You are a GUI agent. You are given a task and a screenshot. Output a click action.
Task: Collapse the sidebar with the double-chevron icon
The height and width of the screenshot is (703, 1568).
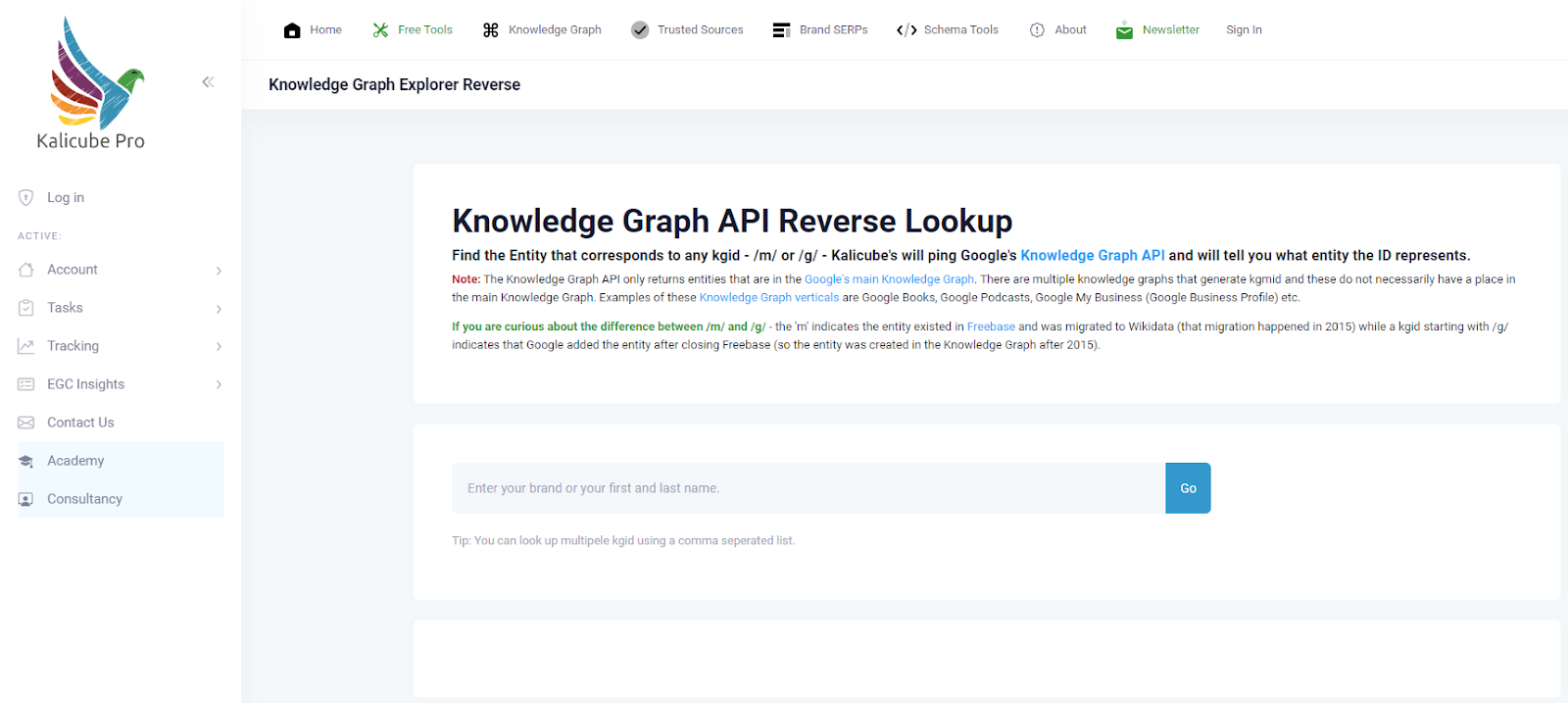pos(208,82)
